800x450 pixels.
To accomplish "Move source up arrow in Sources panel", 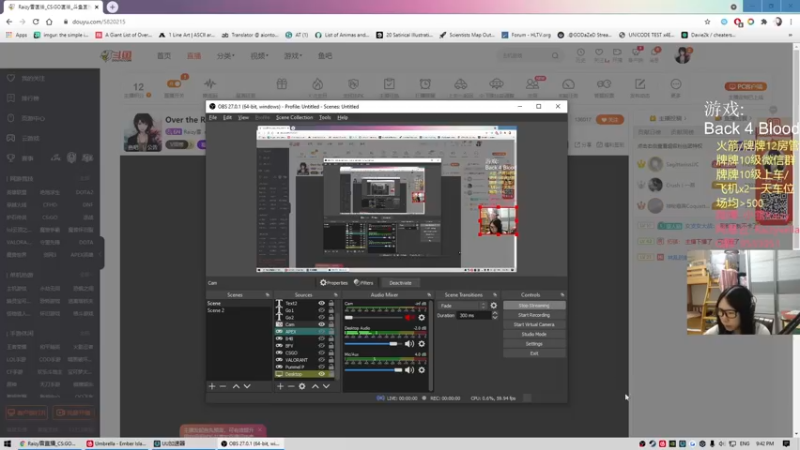I will pyautogui.click(x=315, y=386).
